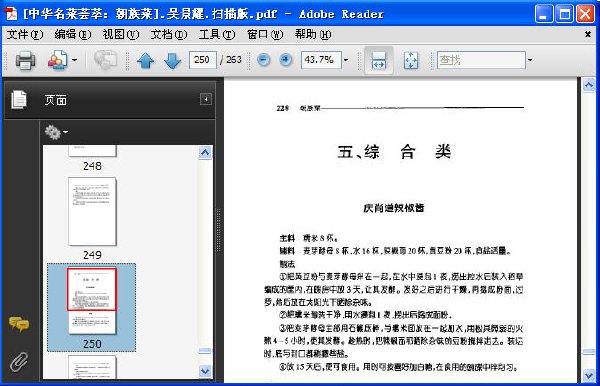Open the collaborate/share people icon
The height and width of the screenshot is (386, 600).
[x=57, y=60]
